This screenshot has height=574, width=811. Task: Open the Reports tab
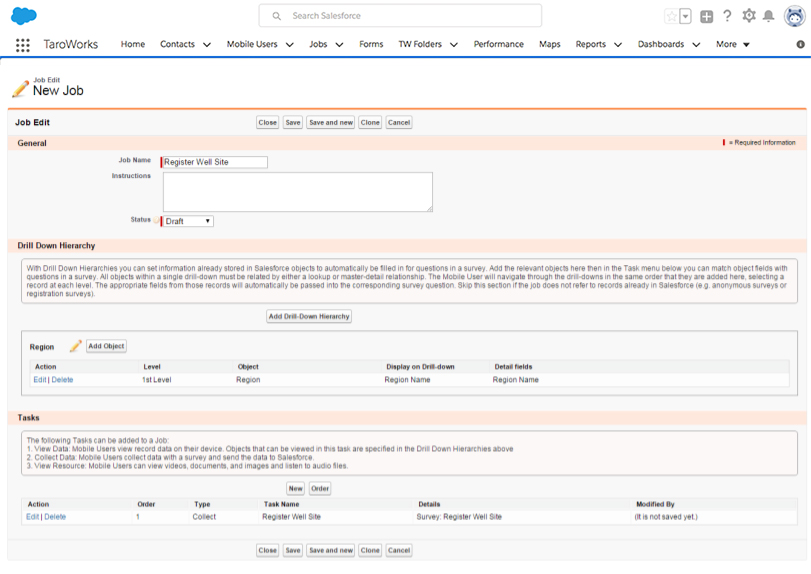pos(591,44)
